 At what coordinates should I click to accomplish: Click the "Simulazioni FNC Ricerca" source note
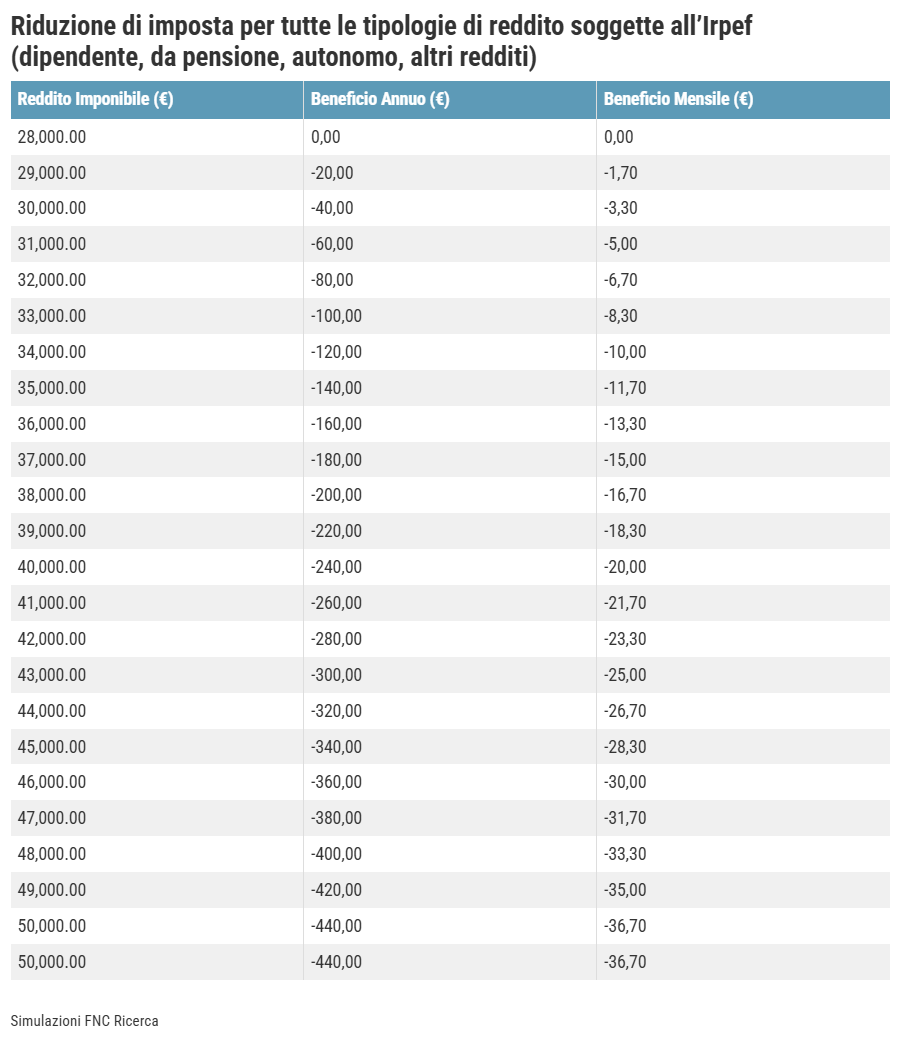coord(84,1021)
